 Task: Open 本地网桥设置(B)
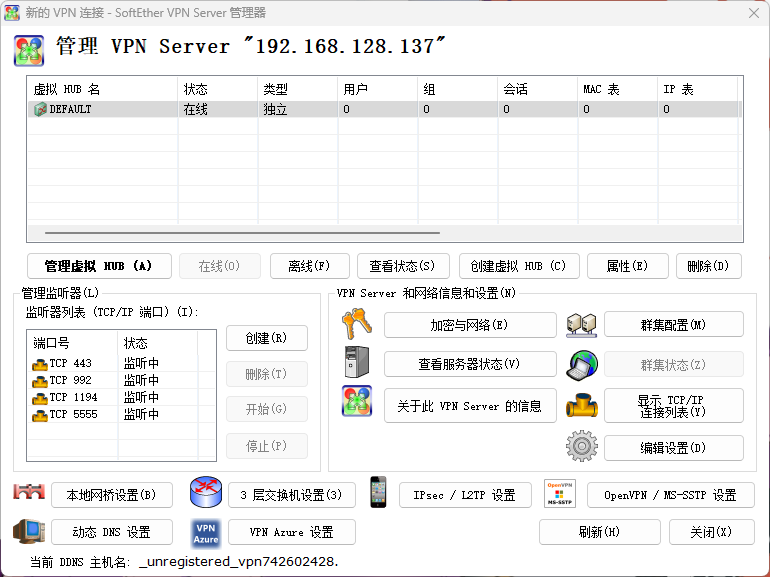tap(111, 495)
